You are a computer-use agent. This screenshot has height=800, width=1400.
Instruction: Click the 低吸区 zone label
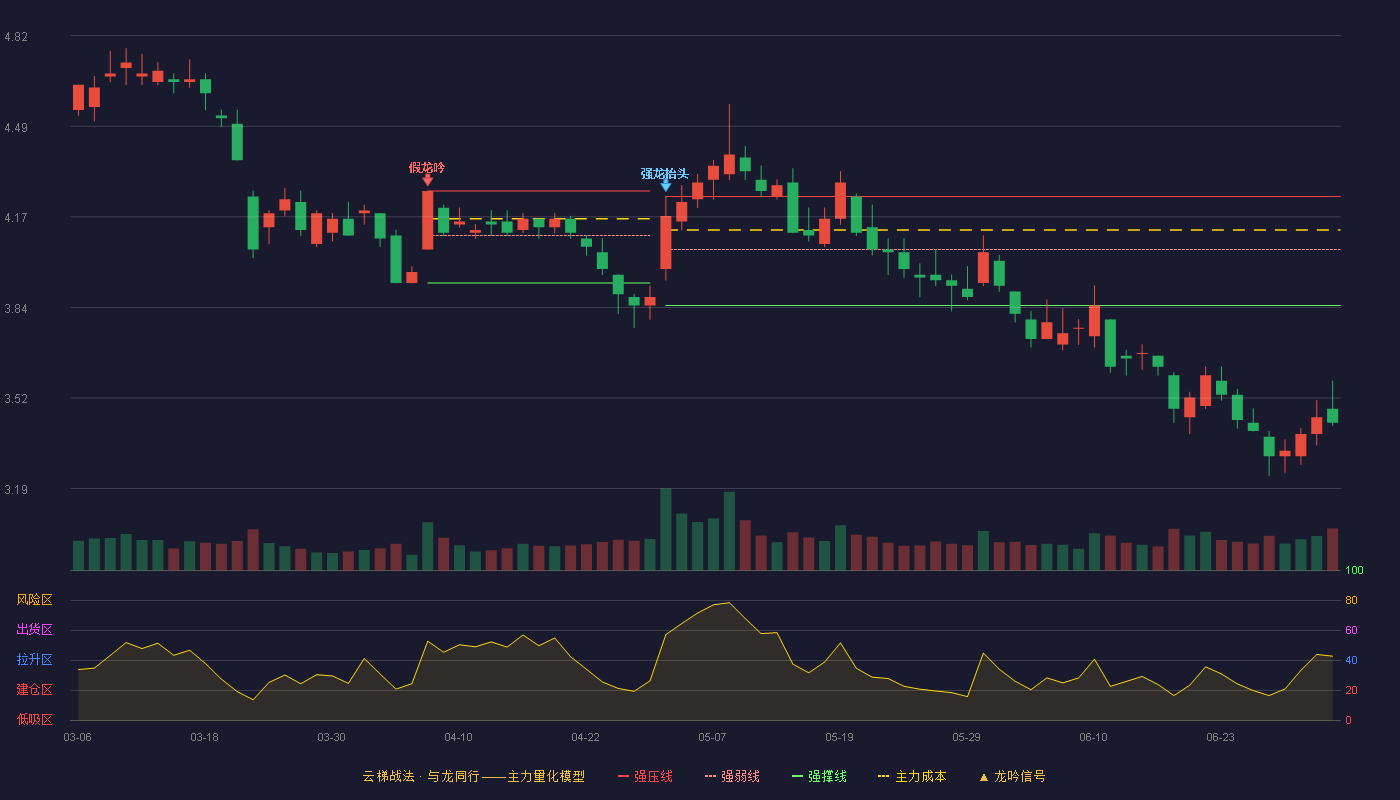pos(34,719)
